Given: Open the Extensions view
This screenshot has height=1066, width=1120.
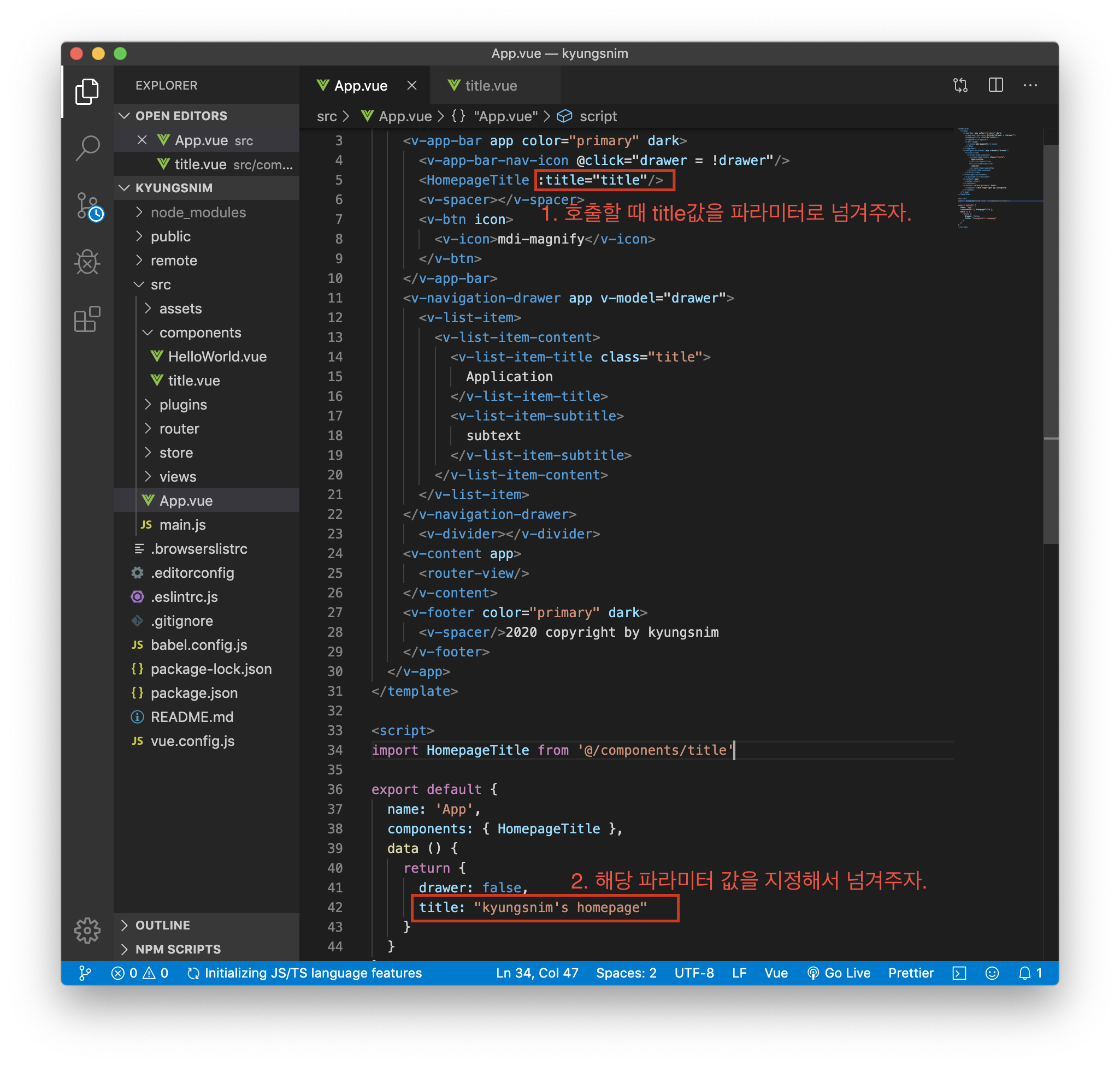Looking at the screenshot, I should point(87,319).
